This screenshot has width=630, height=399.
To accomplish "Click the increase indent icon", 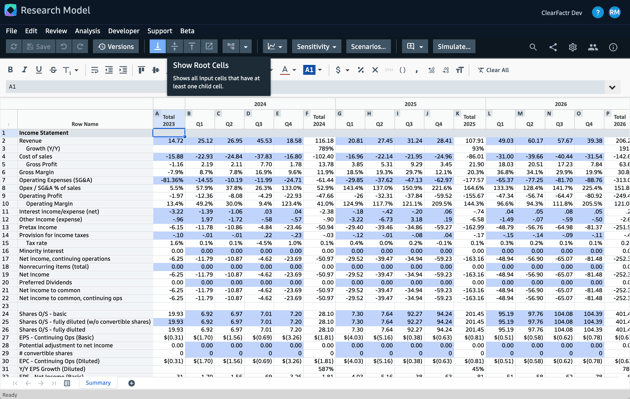I will pos(123,70).
